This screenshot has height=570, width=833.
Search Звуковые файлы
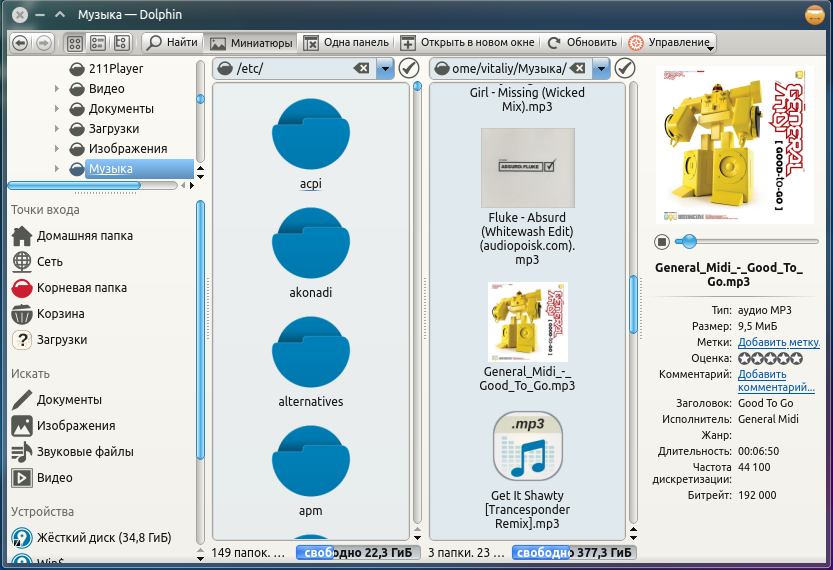tap(72, 452)
